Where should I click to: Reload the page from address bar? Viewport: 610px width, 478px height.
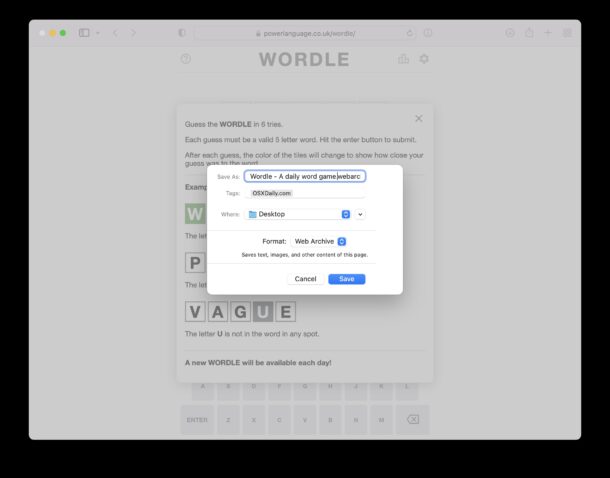(409, 33)
